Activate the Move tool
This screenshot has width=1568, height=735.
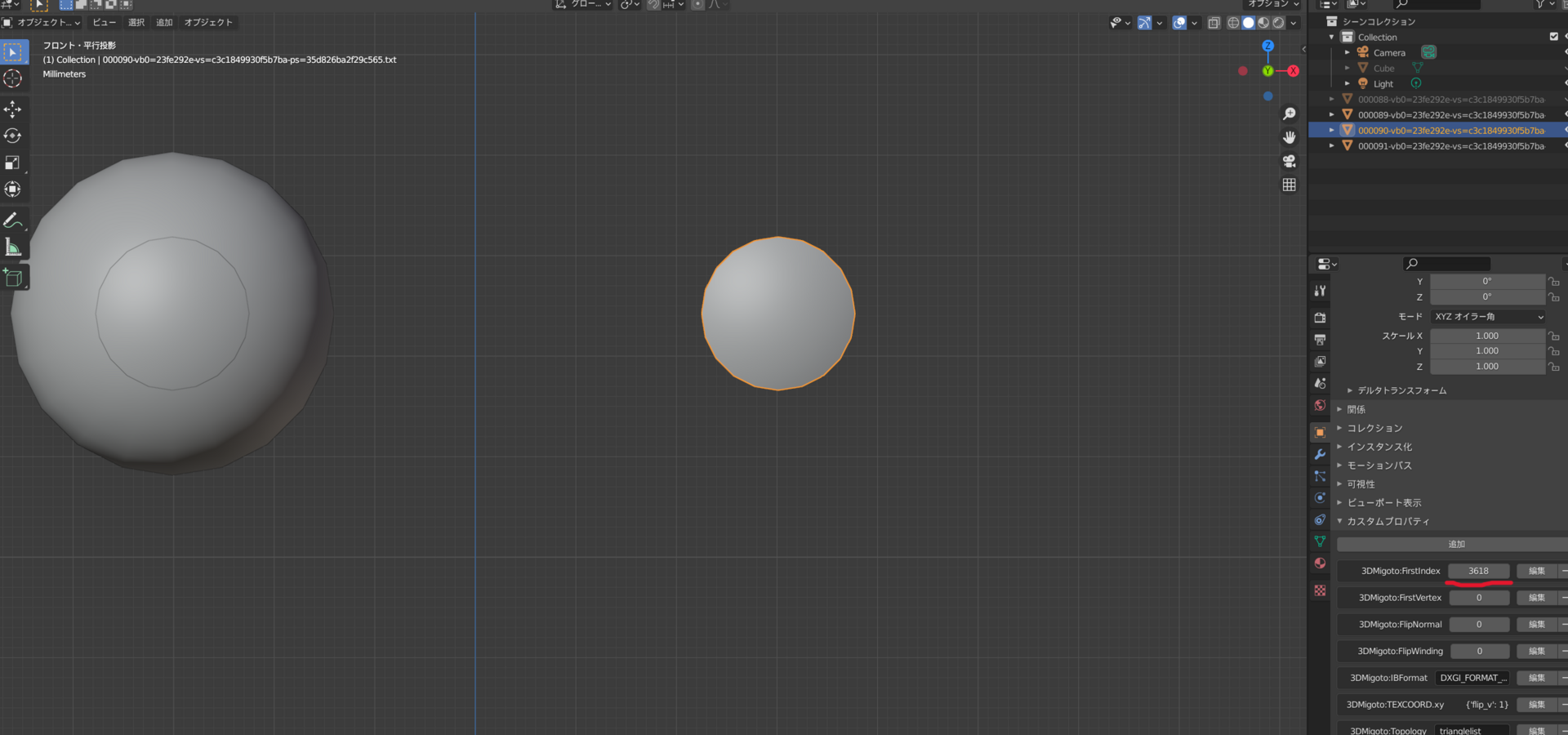coord(13,109)
